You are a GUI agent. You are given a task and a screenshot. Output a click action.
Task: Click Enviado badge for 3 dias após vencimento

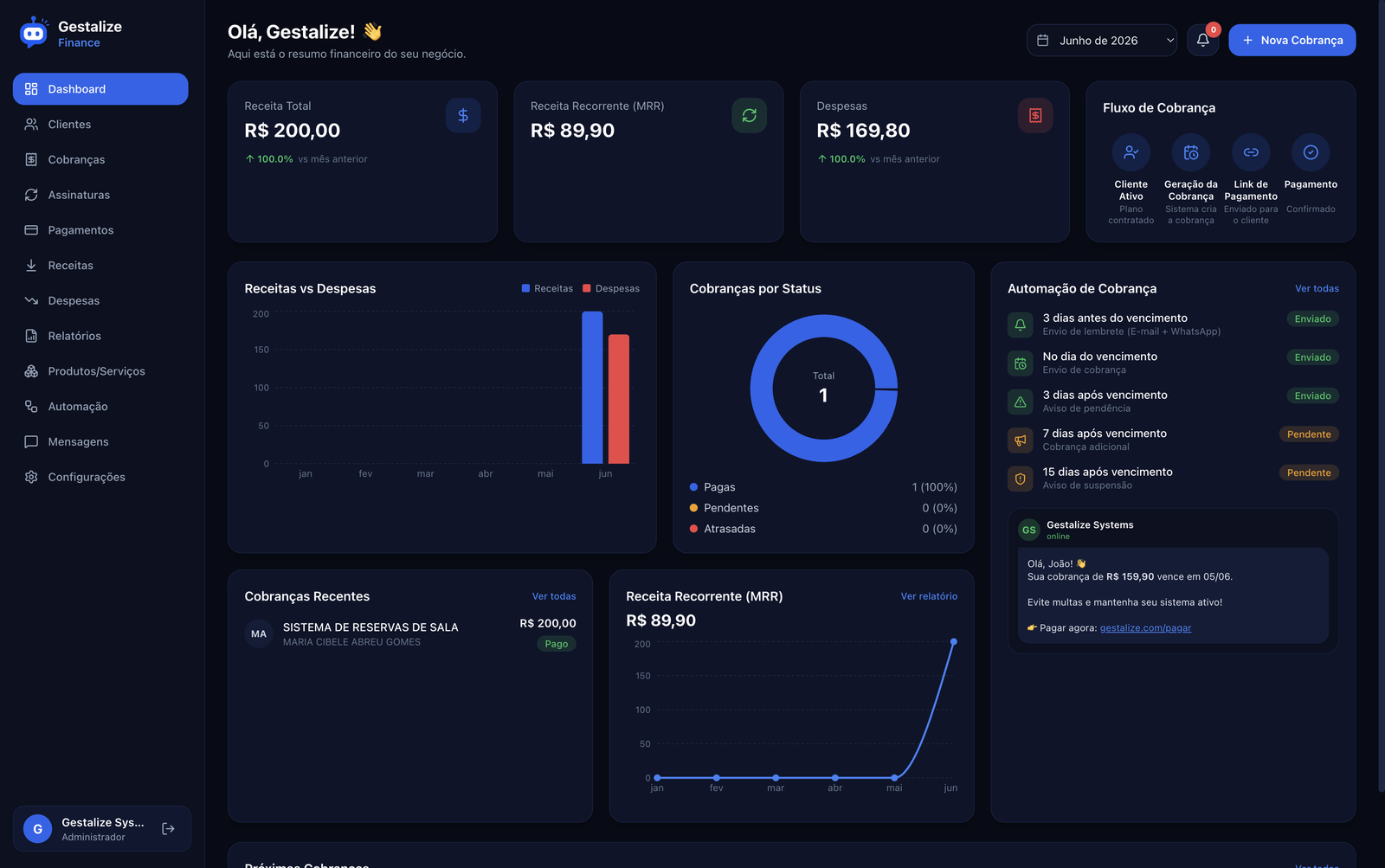click(1312, 396)
